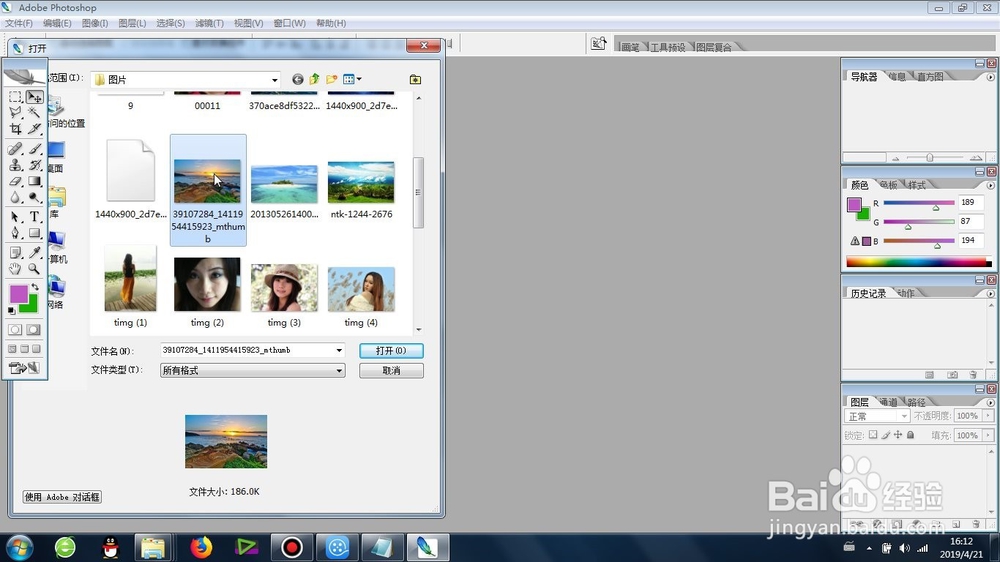Select the Gradient tool

(34, 181)
